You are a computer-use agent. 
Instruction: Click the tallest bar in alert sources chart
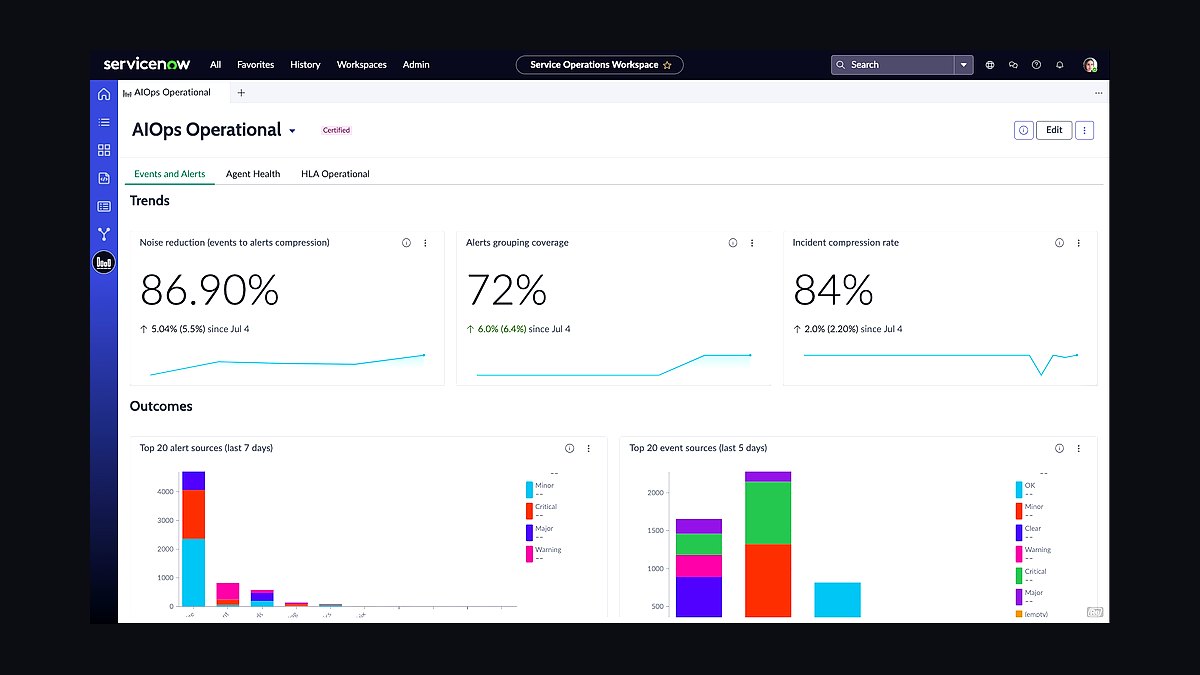click(x=193, y=538)
